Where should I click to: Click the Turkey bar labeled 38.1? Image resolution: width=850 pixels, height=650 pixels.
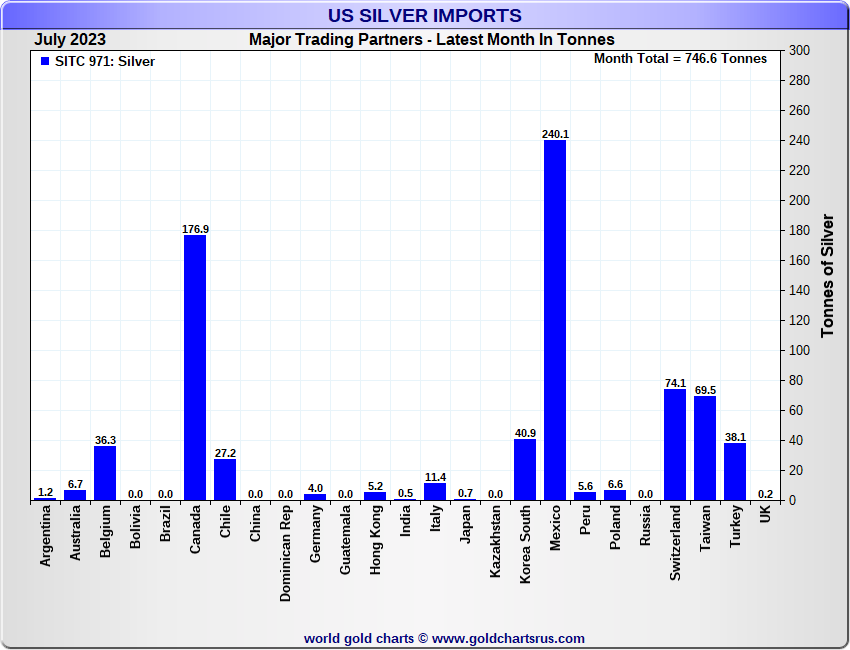point(735,471)
